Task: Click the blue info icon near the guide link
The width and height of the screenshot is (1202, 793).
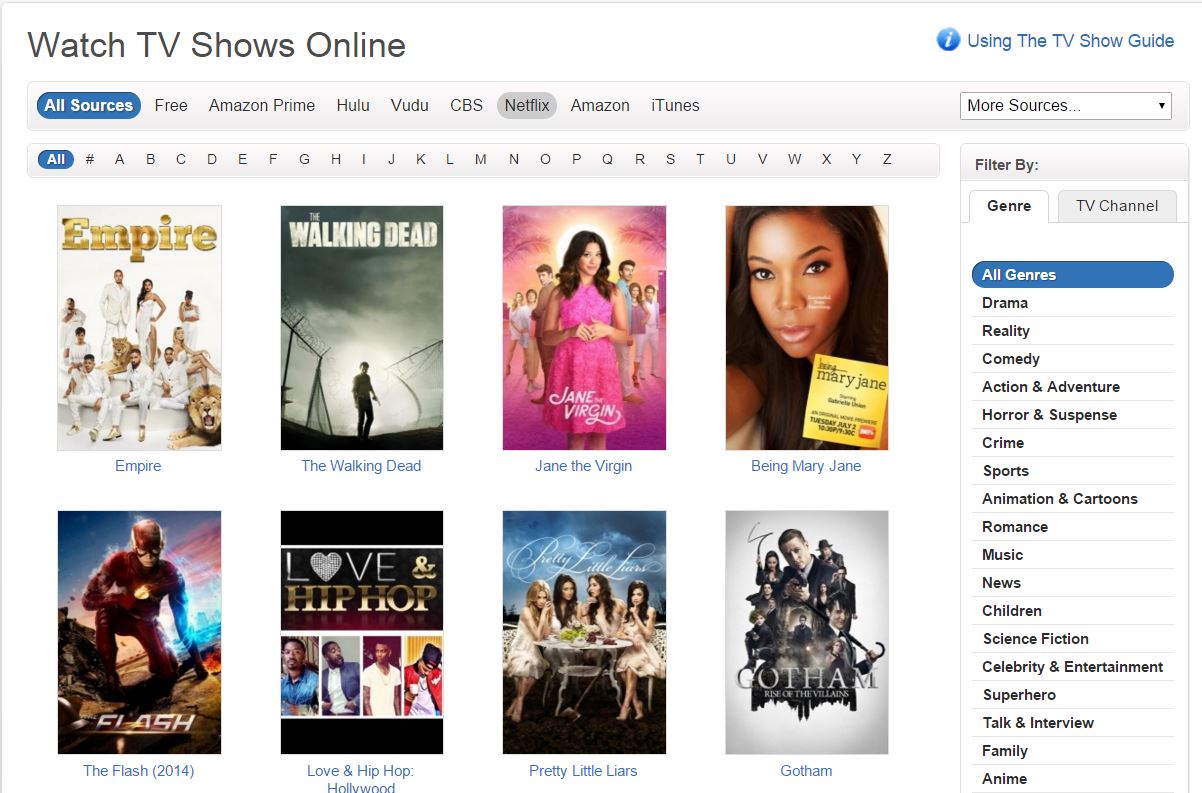Action: pos(947,40)
